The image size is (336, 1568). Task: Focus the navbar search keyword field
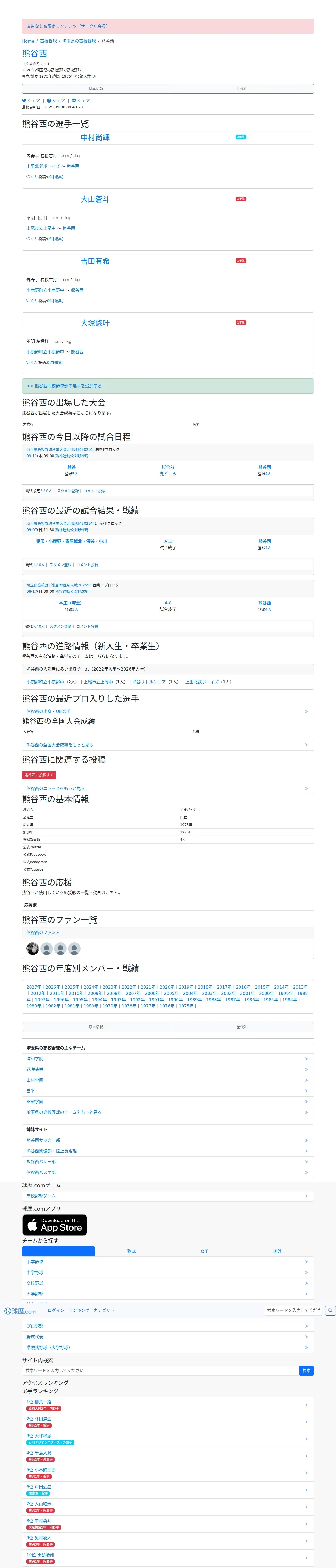[294, 1311]
